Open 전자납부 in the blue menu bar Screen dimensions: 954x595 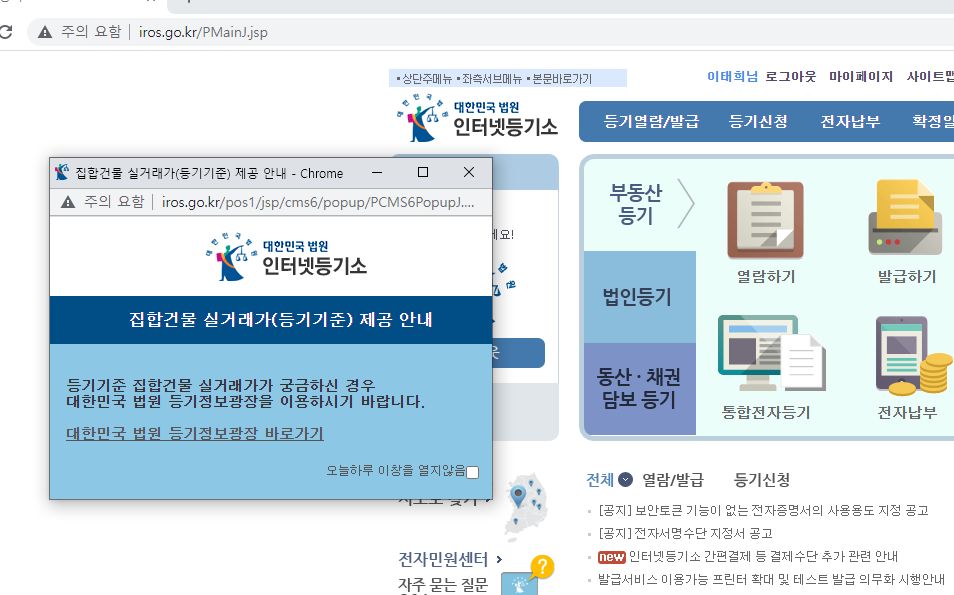click(x=850, y=121)
